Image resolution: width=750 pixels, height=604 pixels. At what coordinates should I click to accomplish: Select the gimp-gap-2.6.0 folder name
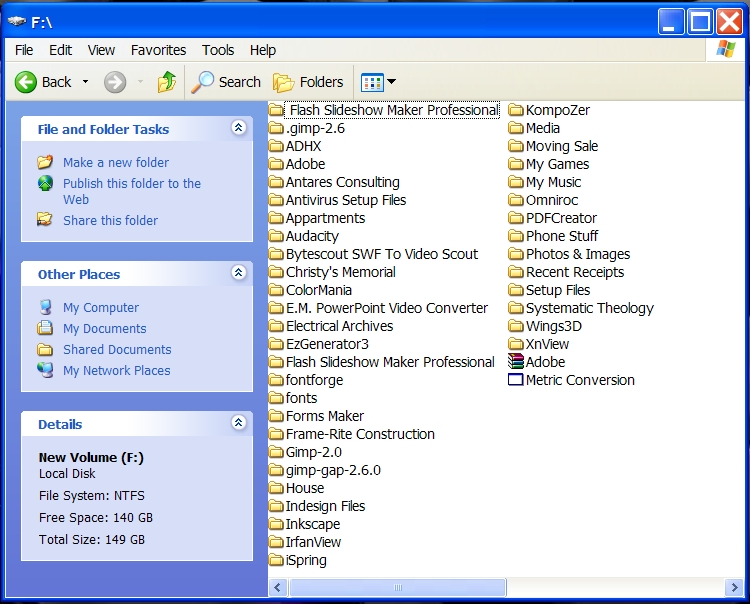tap(333, 470)
